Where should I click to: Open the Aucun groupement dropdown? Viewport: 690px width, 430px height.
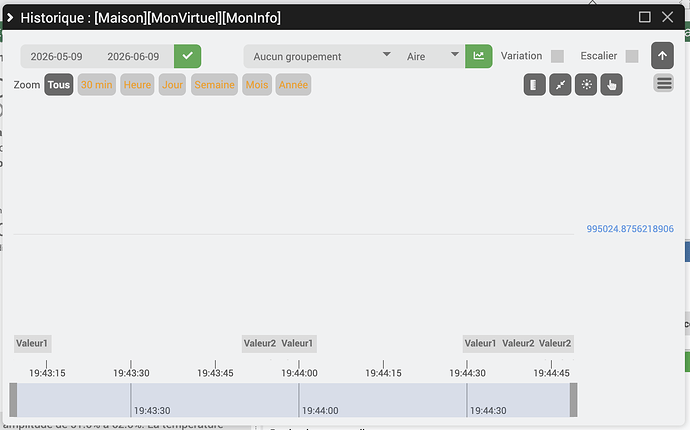click(x=320, y=56)
